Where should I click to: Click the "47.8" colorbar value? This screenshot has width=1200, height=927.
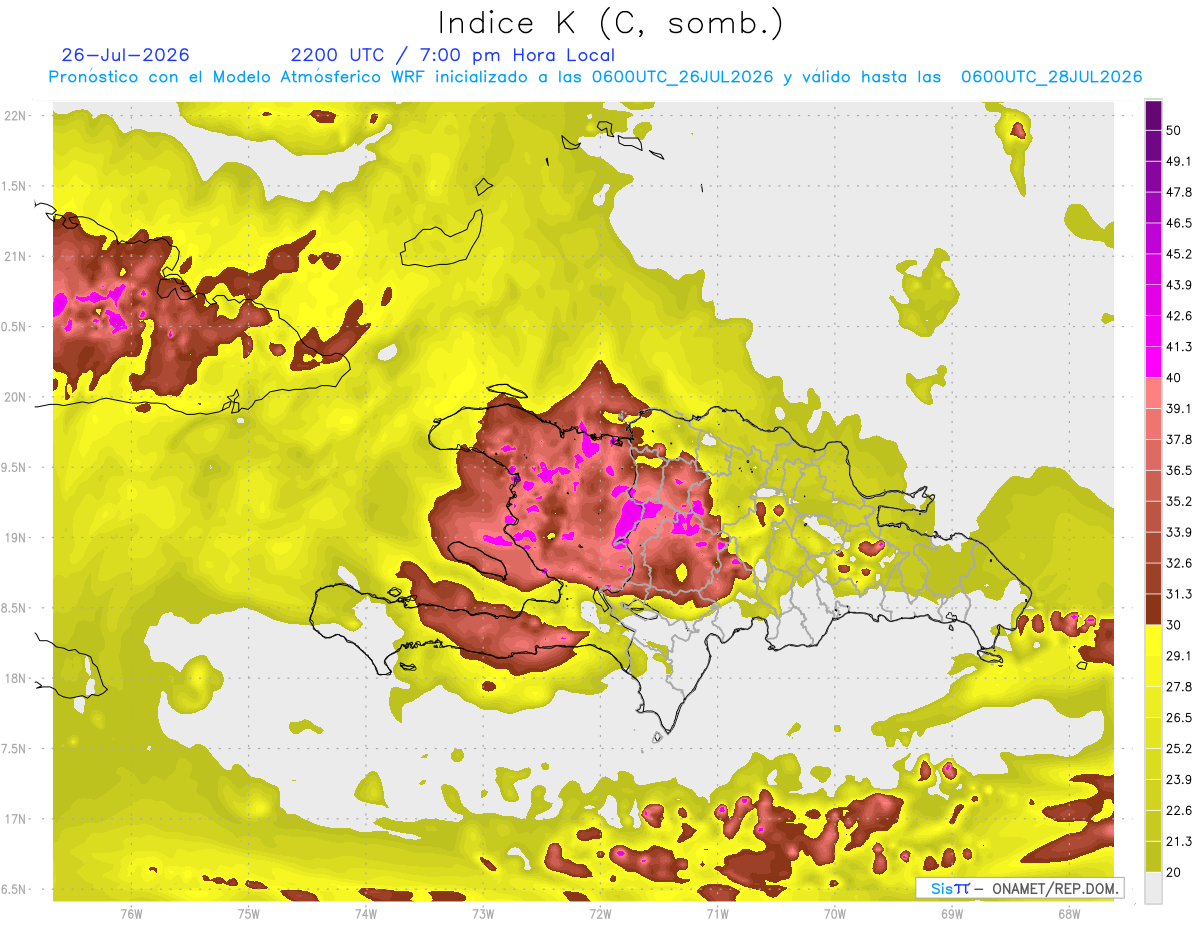click(1178, 192)
